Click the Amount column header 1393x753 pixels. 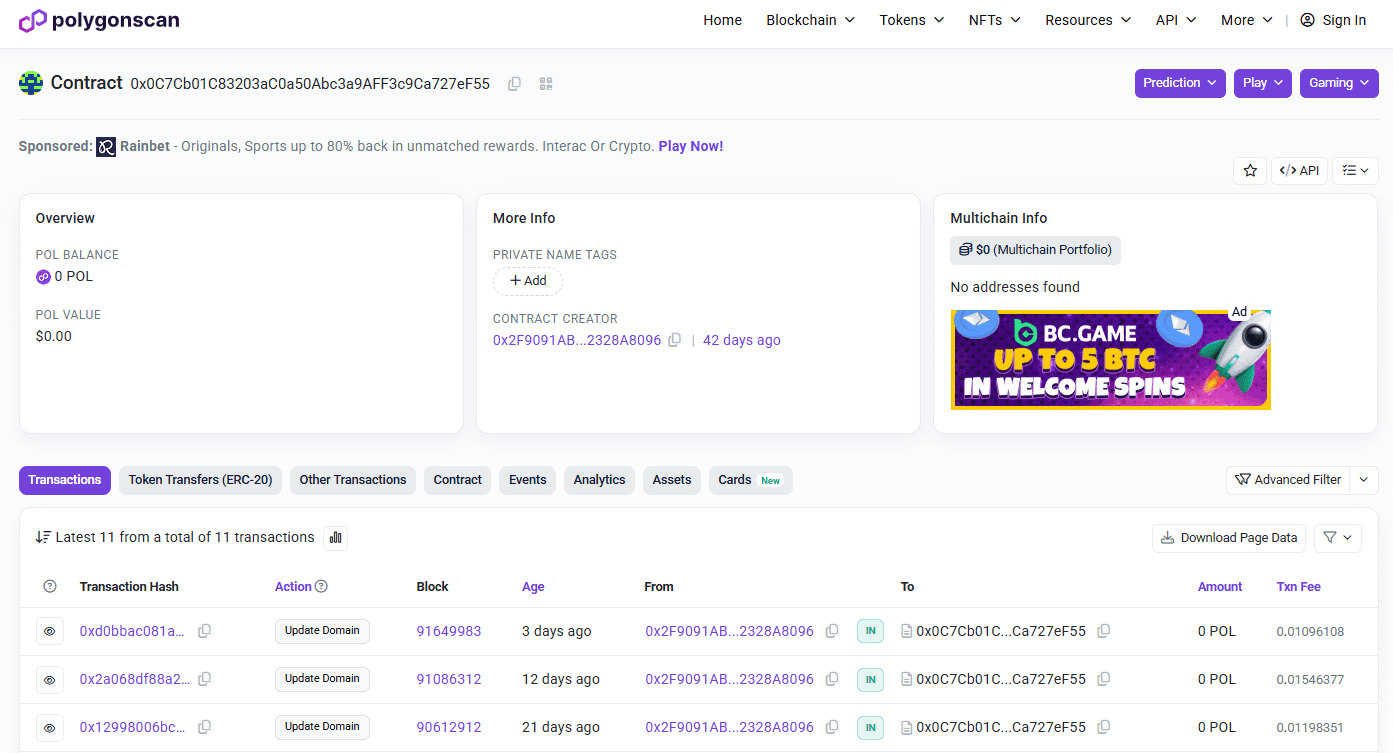(1220, 587)
